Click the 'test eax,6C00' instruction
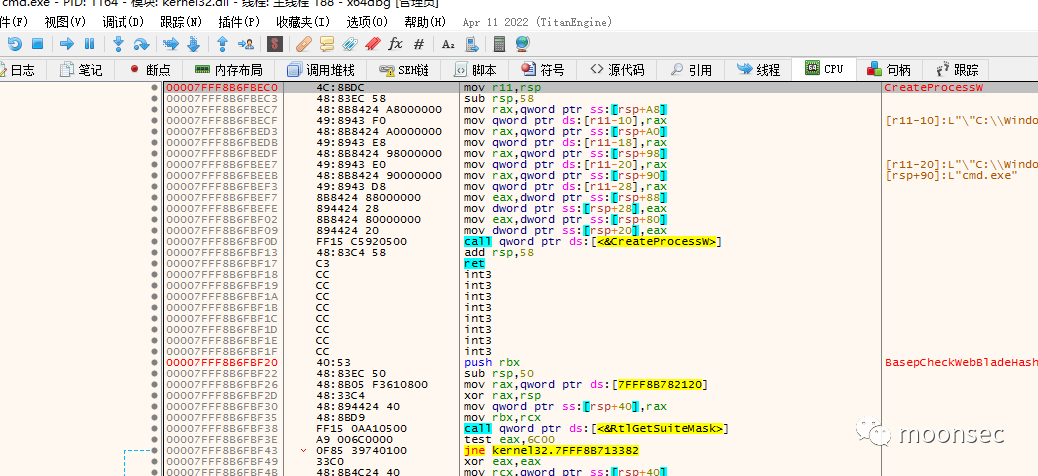Image resolution: width=1038 pixels, height=476 pixels. click(509, 440)
